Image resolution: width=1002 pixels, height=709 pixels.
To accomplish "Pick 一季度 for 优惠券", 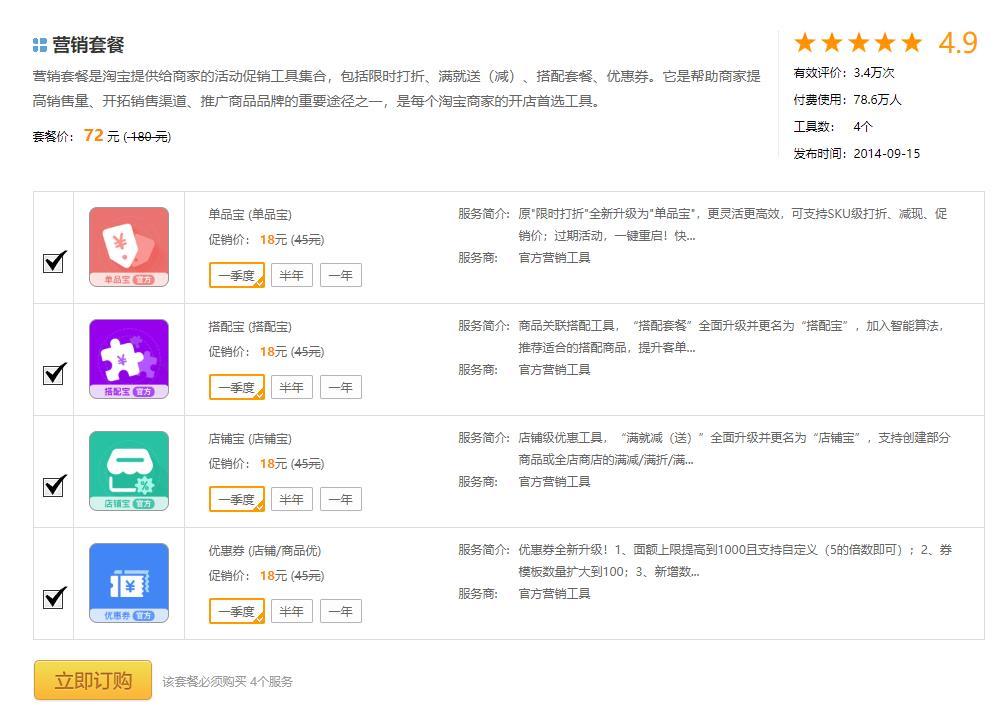I will click(236, 611).
